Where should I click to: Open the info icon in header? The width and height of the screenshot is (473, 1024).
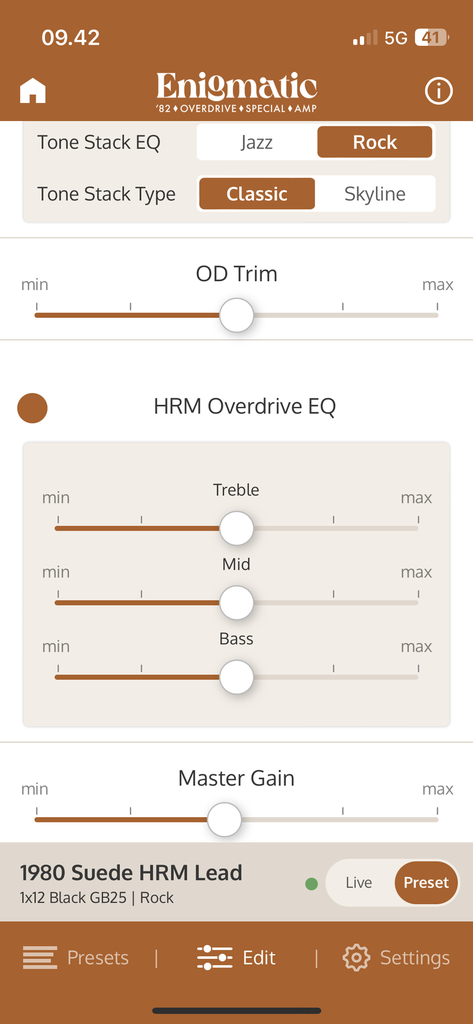(x=438, y=91)
